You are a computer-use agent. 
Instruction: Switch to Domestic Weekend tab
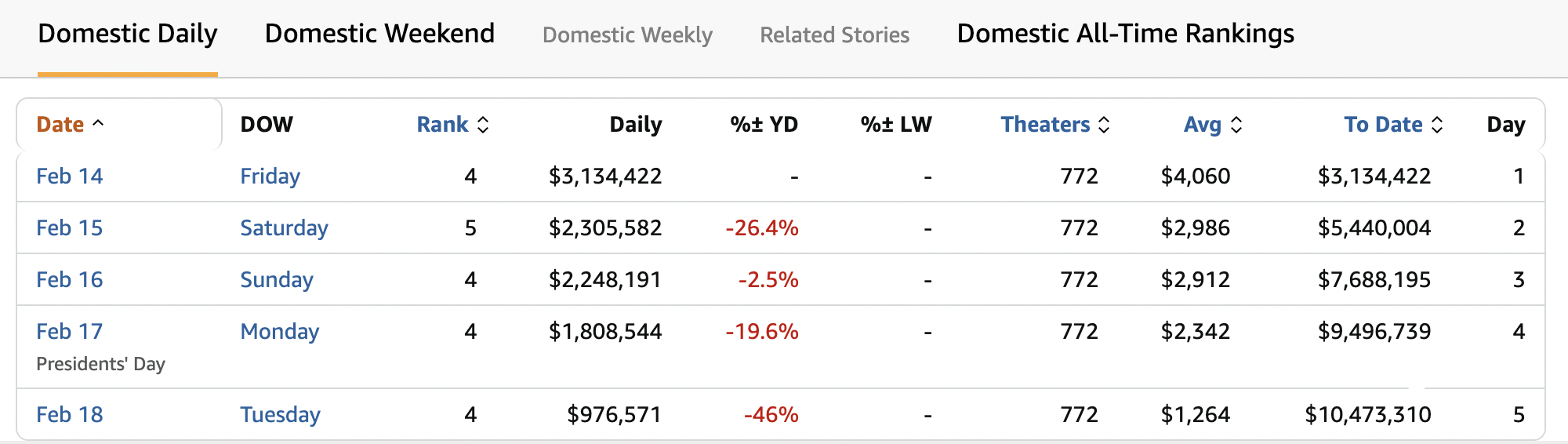click(379, 34)
